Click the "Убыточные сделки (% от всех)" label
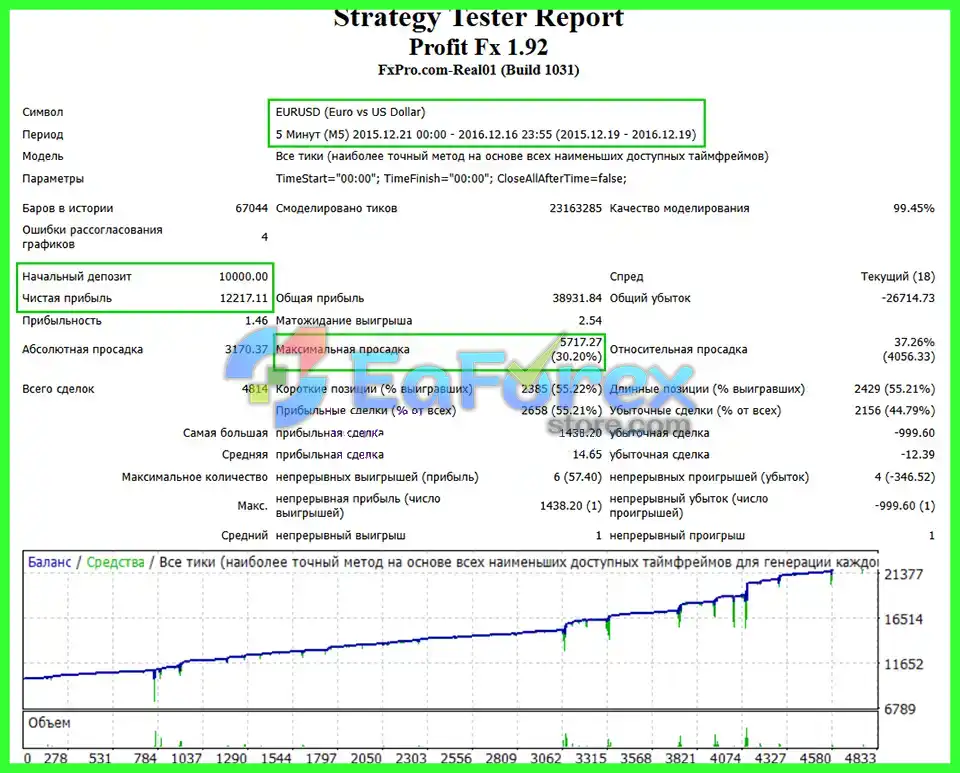The width and height of the screenshot is (960, 773). (x=696, y=411)
